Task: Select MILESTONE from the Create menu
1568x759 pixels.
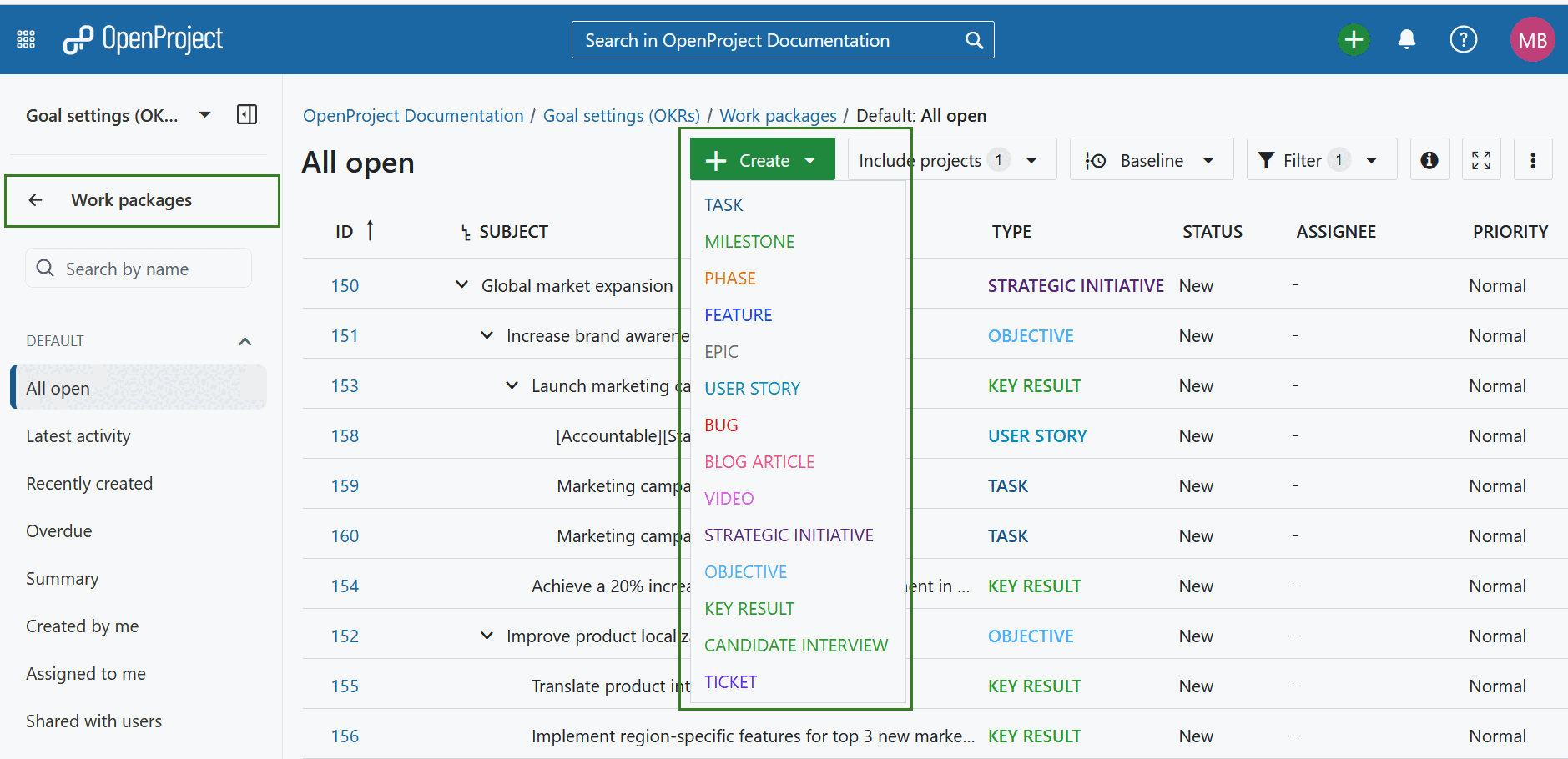Action: pos(749,241)
